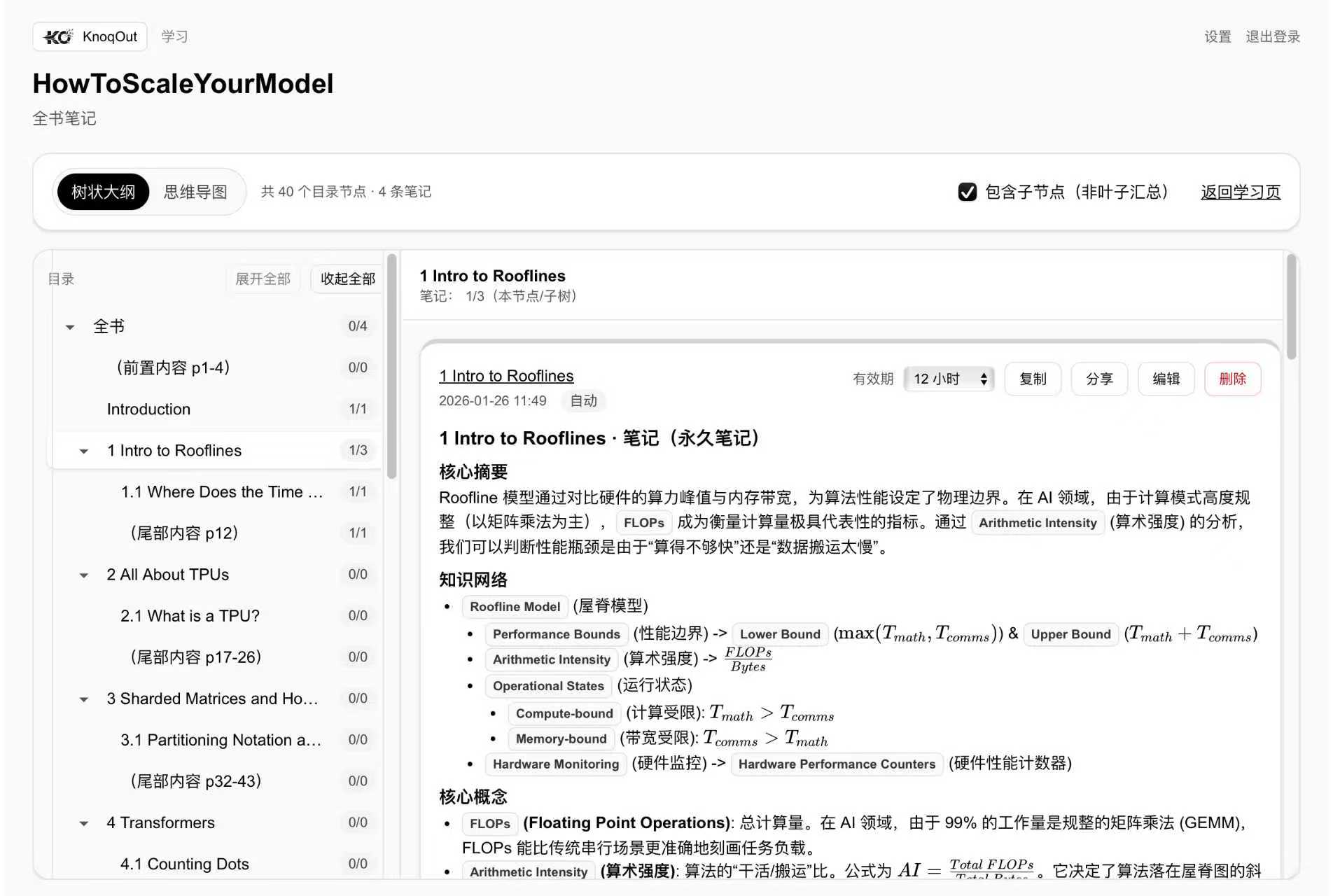Expand the 4 Transformers node
Image resolution: width=1333 pixels, height=896 pixels.
point(84,822)
